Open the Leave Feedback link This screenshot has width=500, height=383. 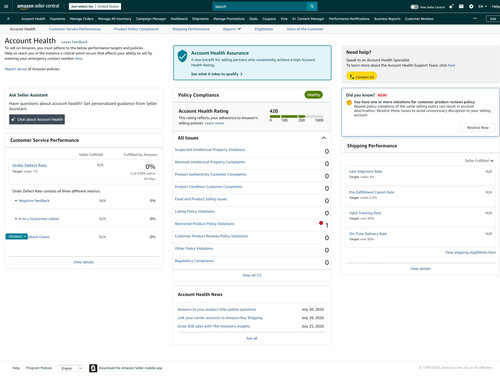coord(74,42)
